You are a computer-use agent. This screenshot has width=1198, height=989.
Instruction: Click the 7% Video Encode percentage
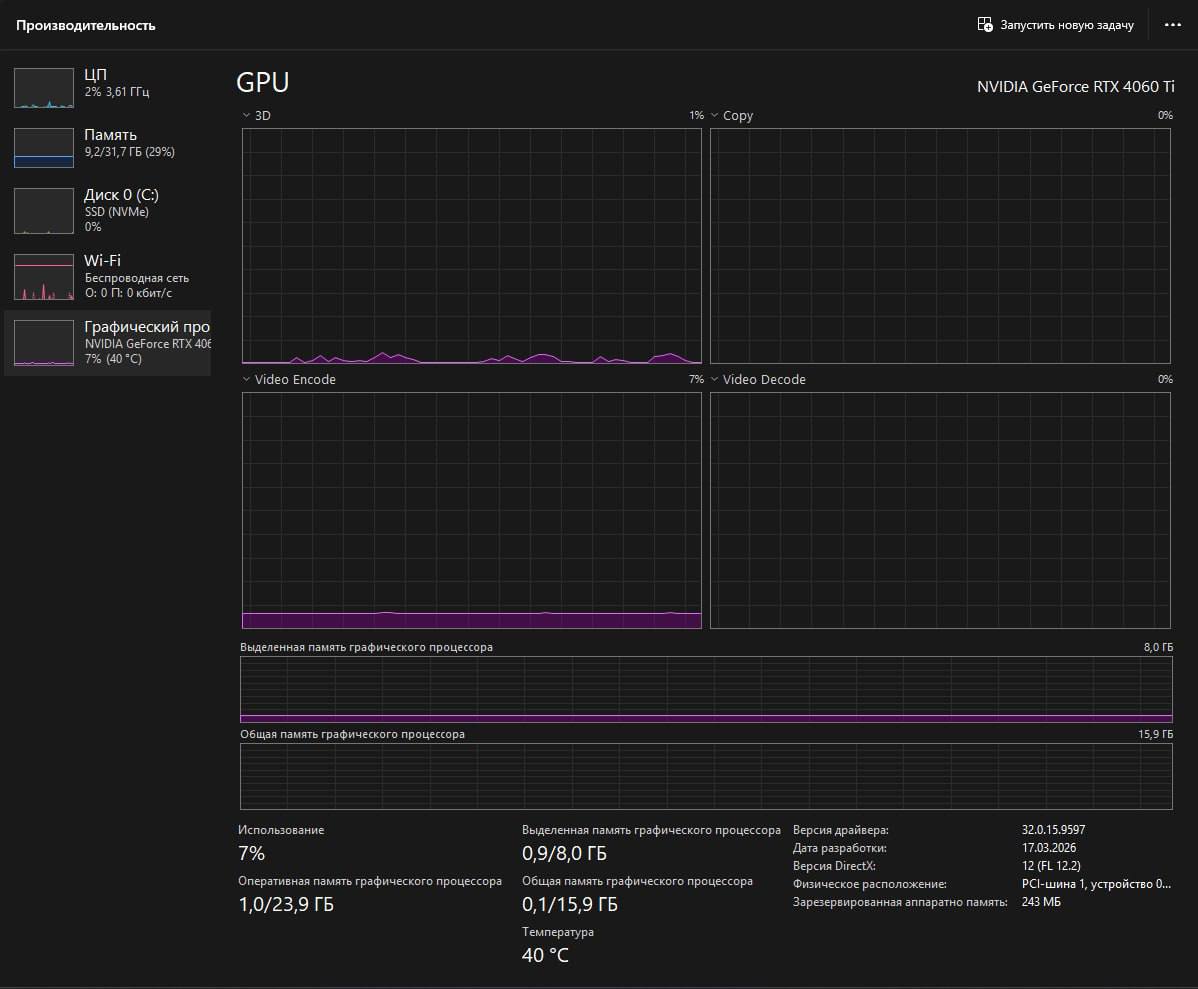coord(696,379)
